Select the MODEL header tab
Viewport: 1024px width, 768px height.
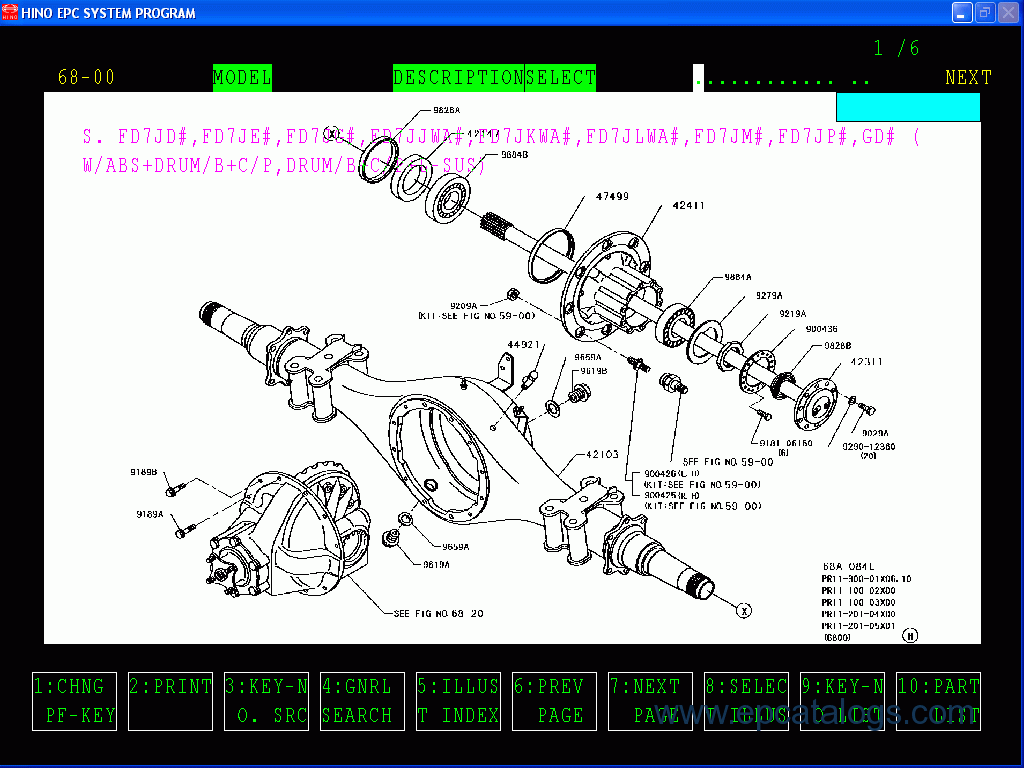(x=242, y=78)
